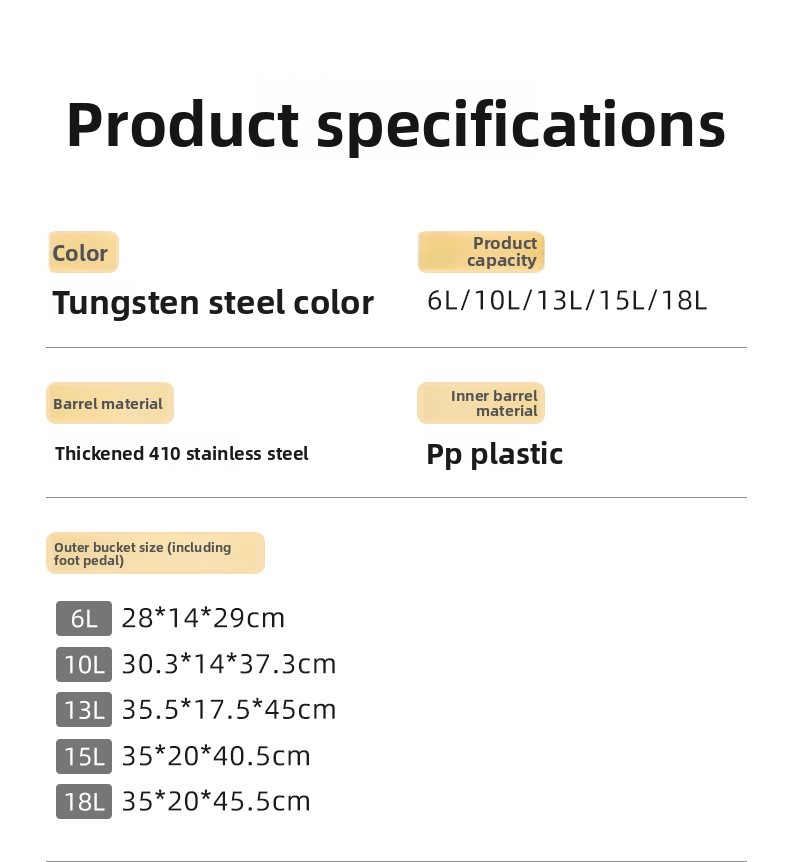Select the Color label badge

[x=83, y=252]
